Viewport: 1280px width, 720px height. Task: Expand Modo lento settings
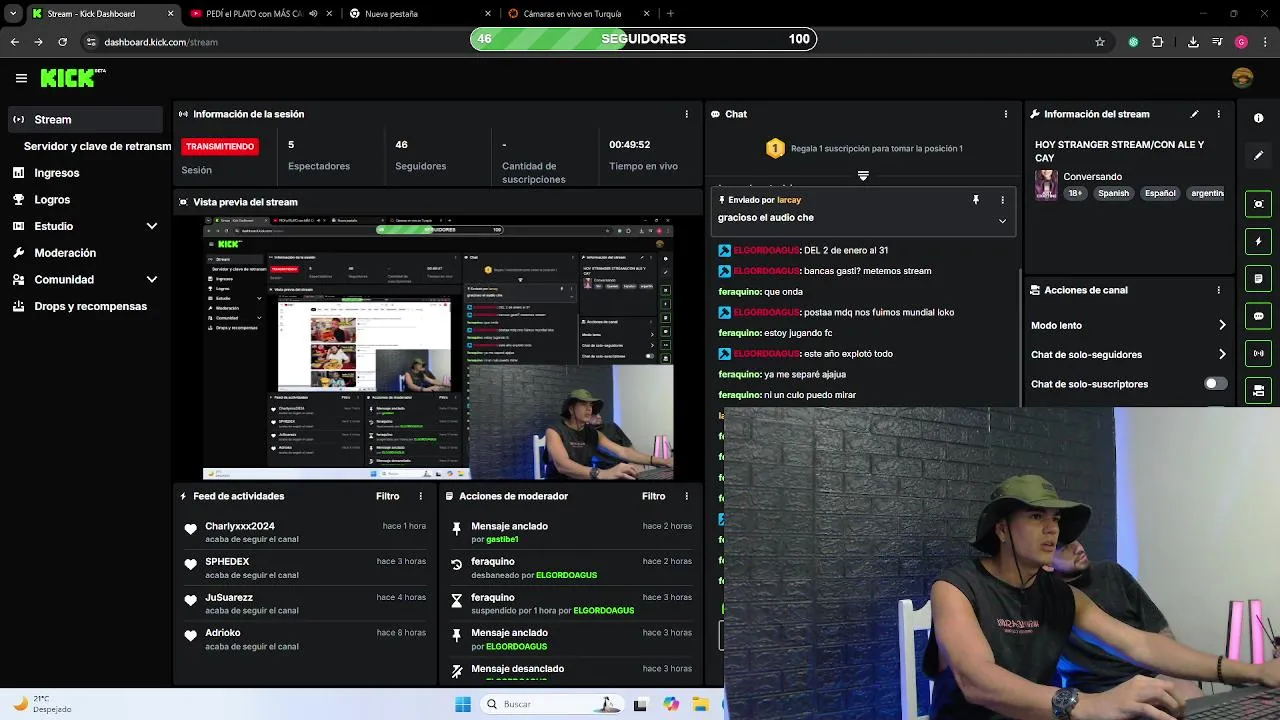pos(1221,325)
